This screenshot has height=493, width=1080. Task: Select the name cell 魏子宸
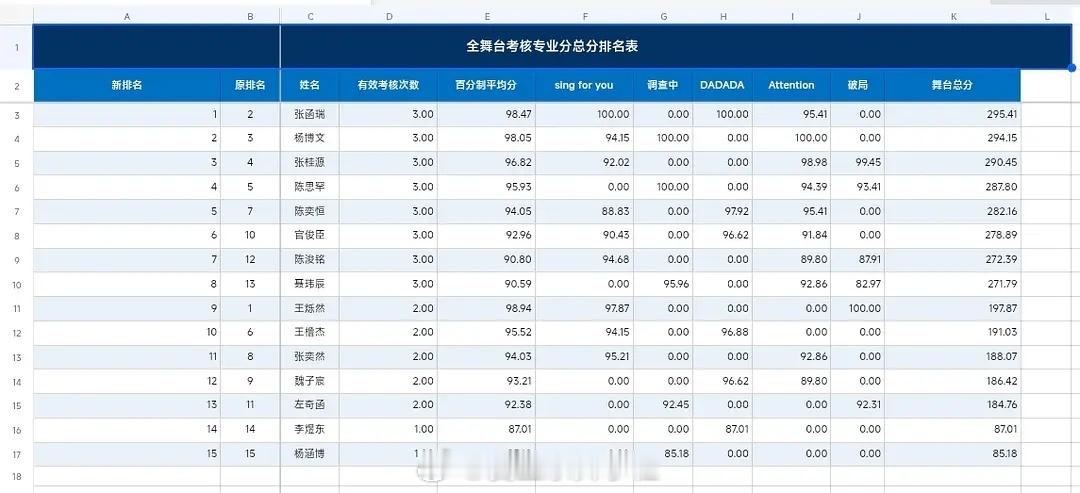click(310, 381)
